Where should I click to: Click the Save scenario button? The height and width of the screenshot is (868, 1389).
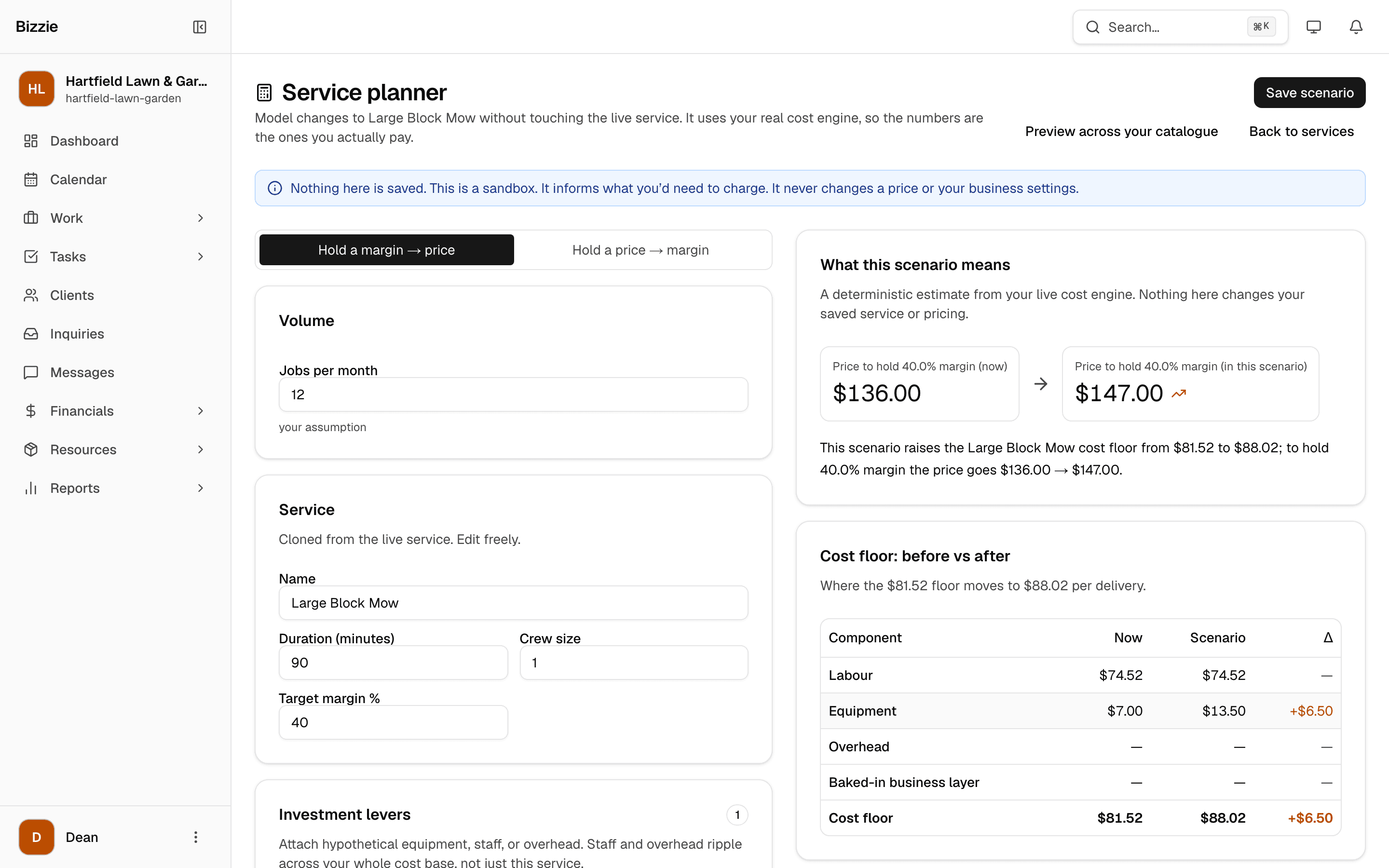(x=1309, y=93)
